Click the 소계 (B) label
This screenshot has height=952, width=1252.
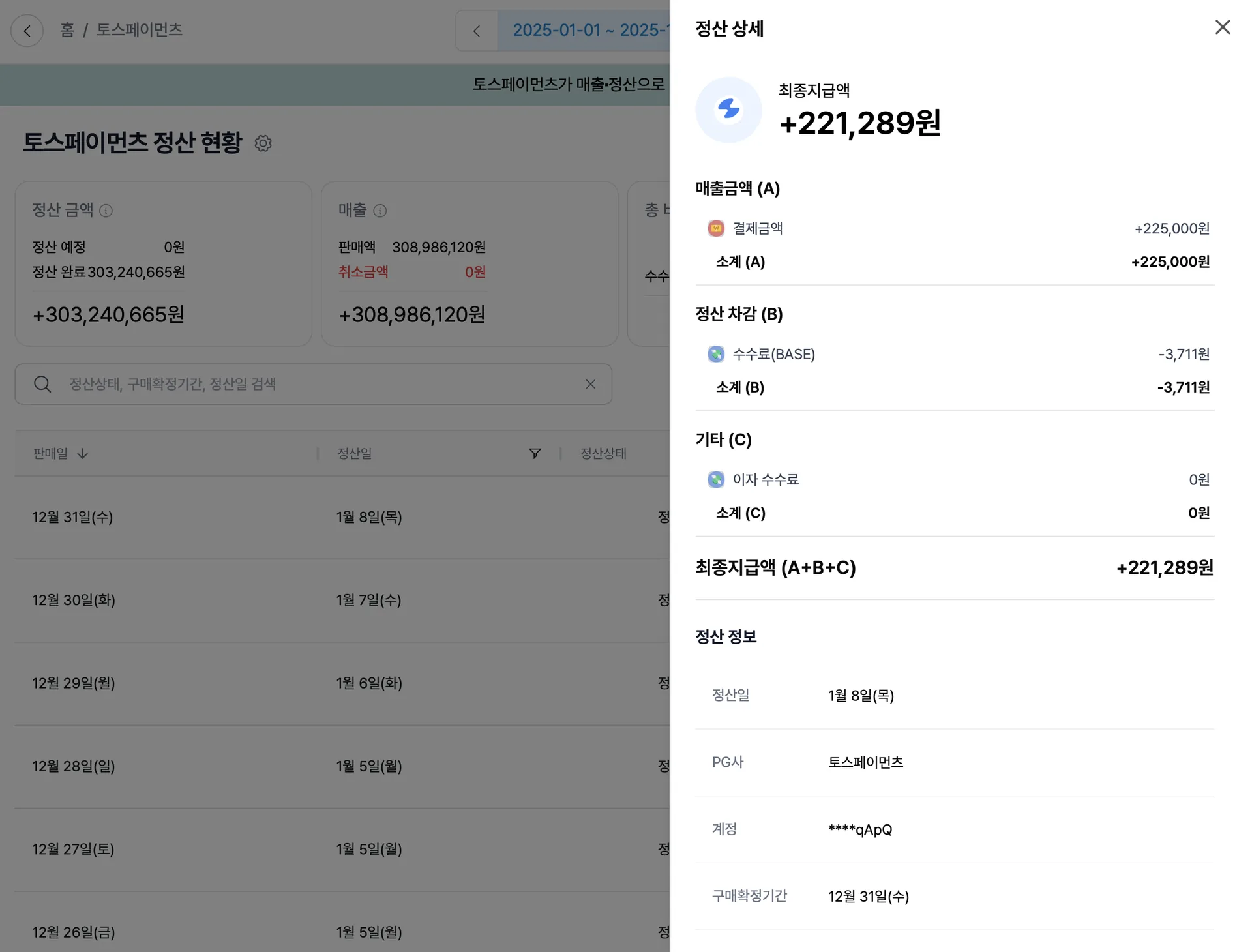tap(740, 387)
